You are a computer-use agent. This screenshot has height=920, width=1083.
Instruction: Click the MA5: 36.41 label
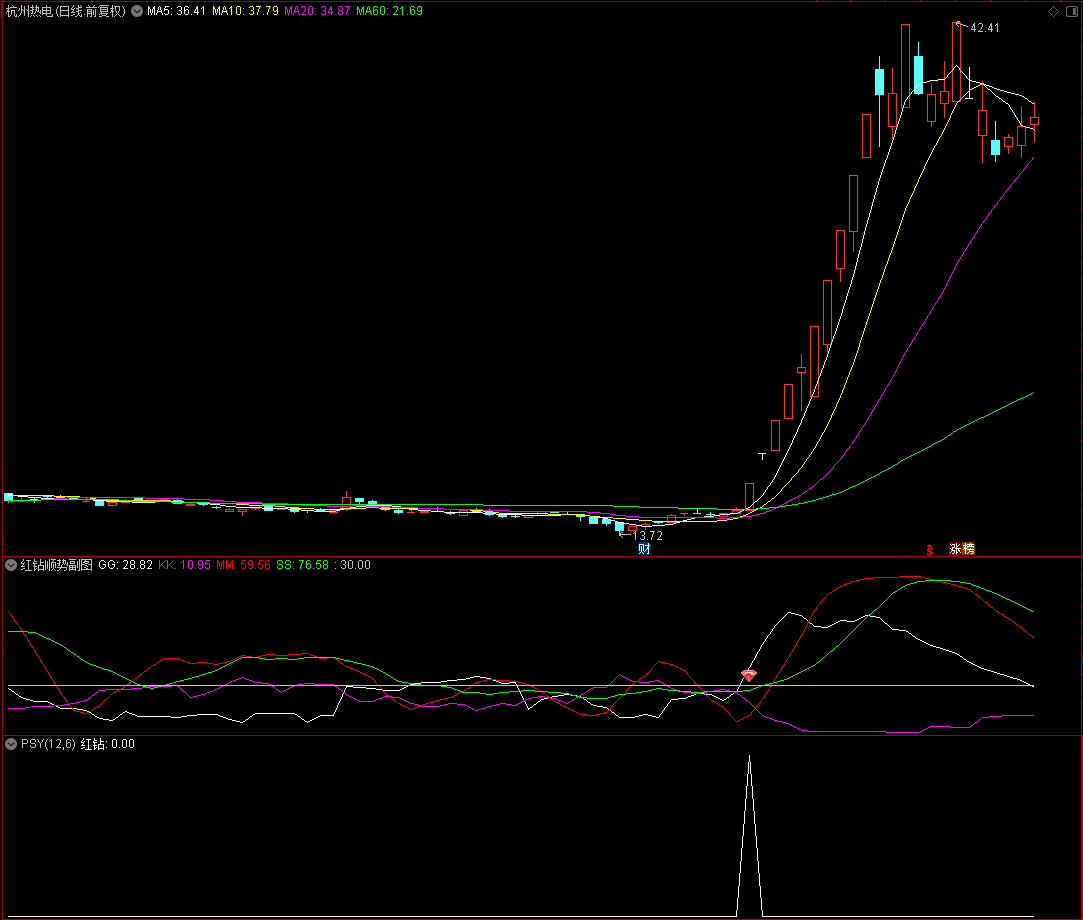[x=176, y=11]
